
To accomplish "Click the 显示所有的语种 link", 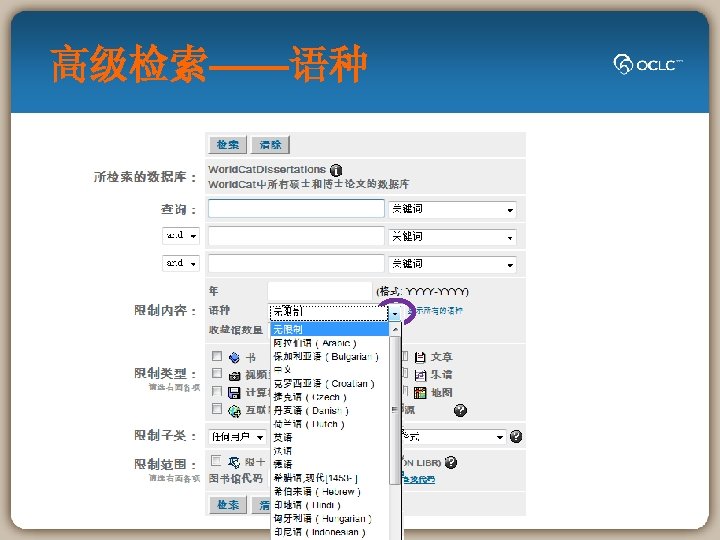I will point(435,311).
